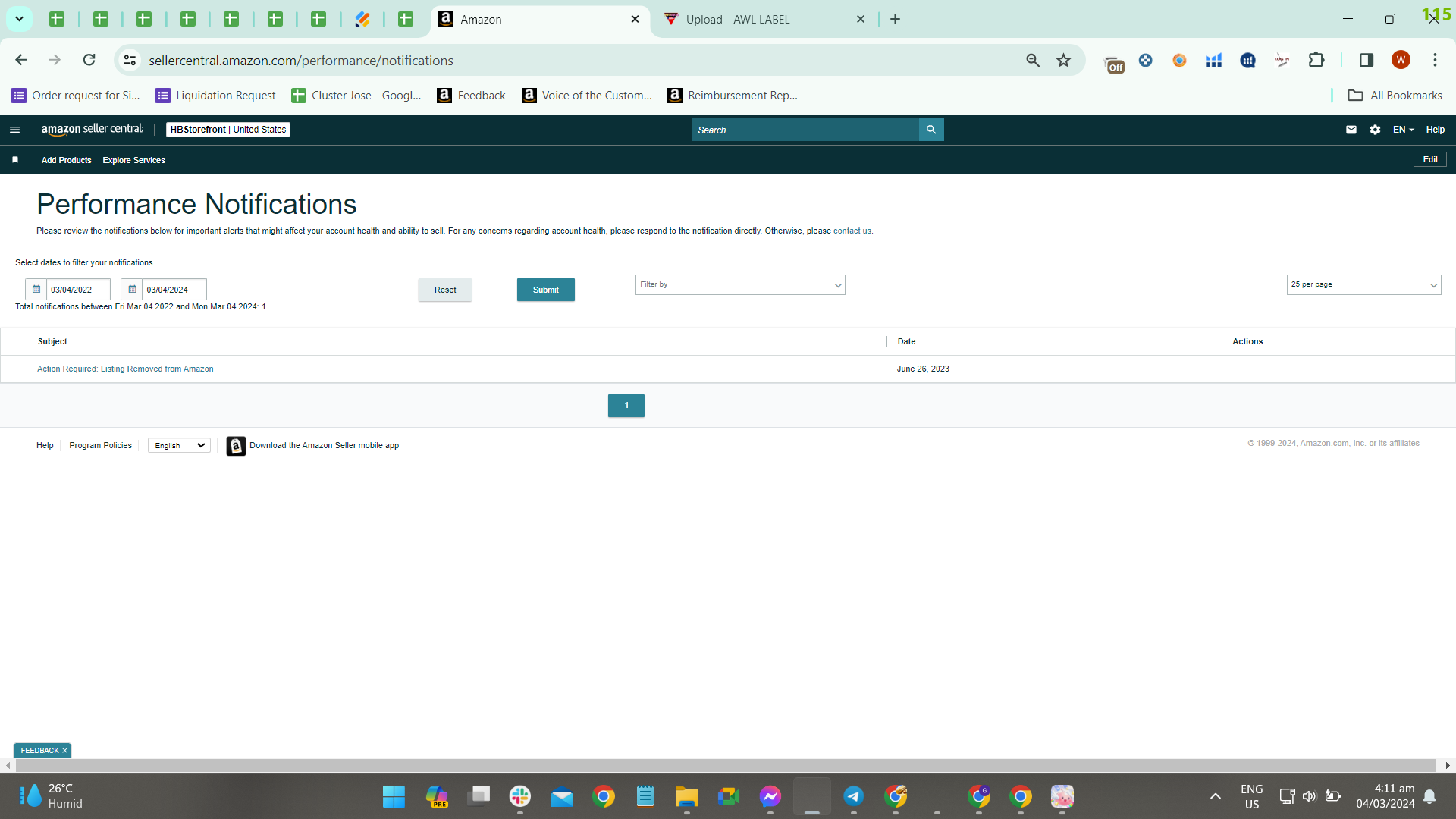The width and height of the screenshot is (1456, 819).
Task: Click the browser address bar URL
Action: click(x=301, y=60)
